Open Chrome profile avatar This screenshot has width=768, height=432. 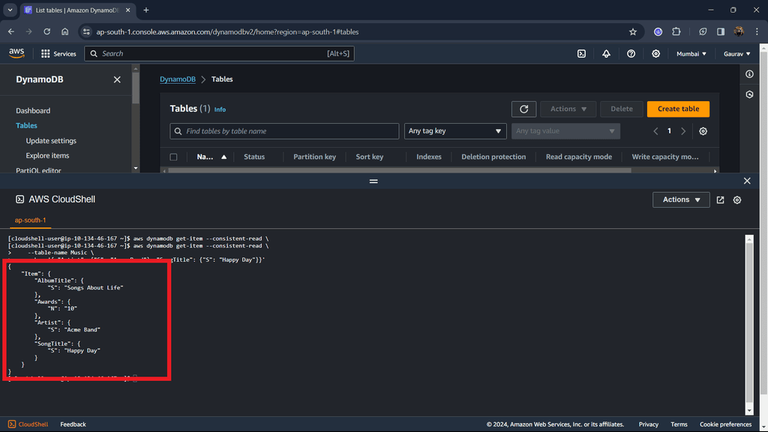coord(739,32)
